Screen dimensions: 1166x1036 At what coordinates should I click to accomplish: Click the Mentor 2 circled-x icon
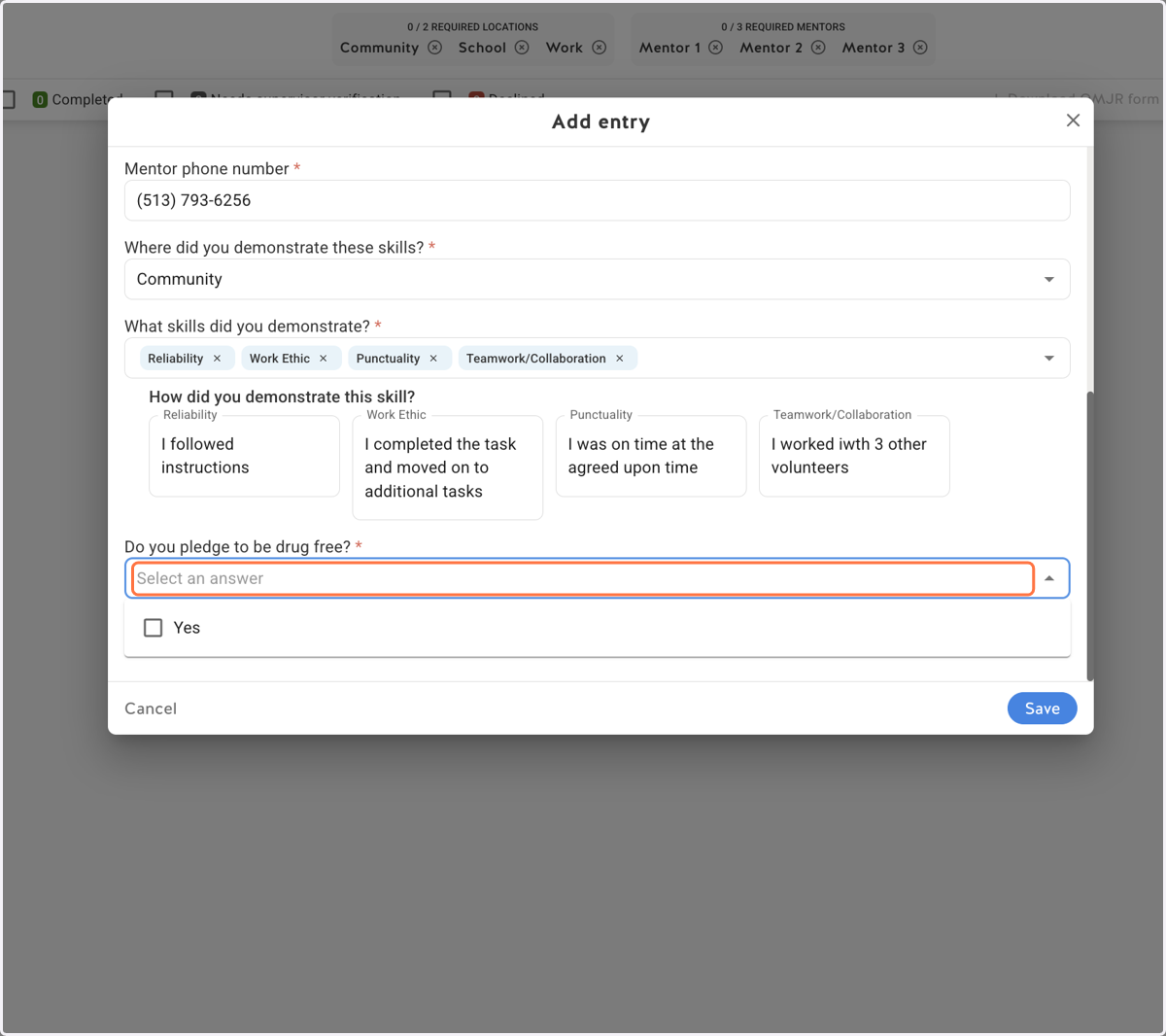(818, 48)
